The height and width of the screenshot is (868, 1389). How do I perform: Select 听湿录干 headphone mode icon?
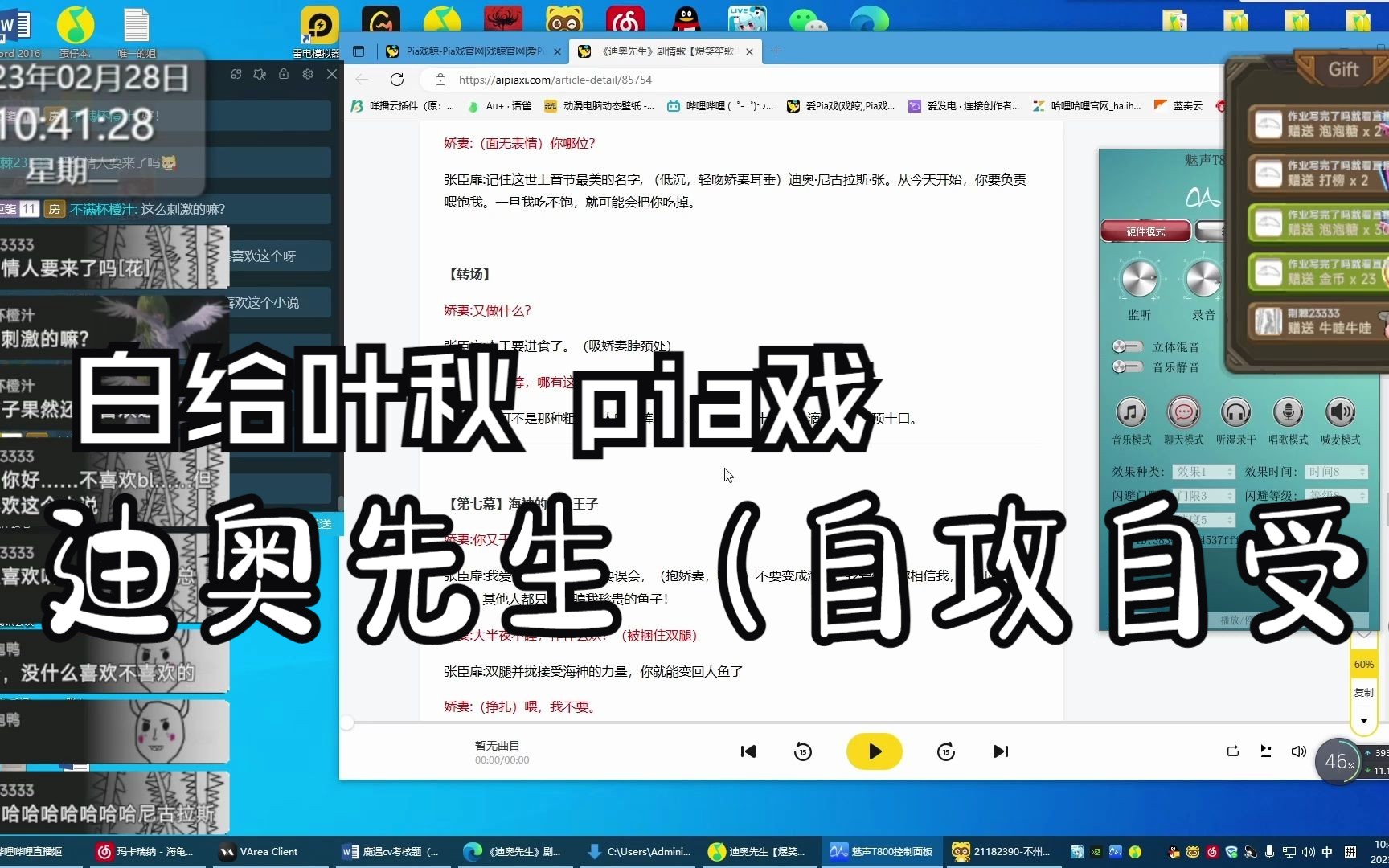pos(1235,412)
